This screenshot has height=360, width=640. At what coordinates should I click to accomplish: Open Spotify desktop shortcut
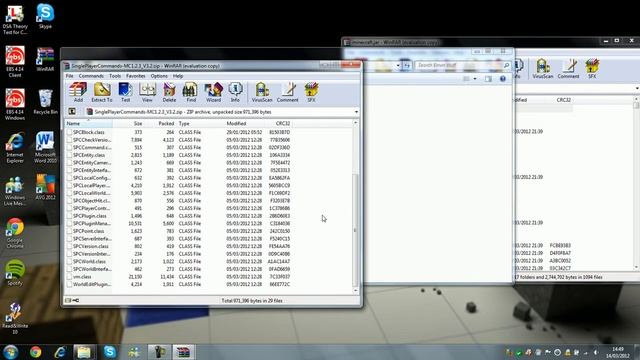click(x=15, y=272)
